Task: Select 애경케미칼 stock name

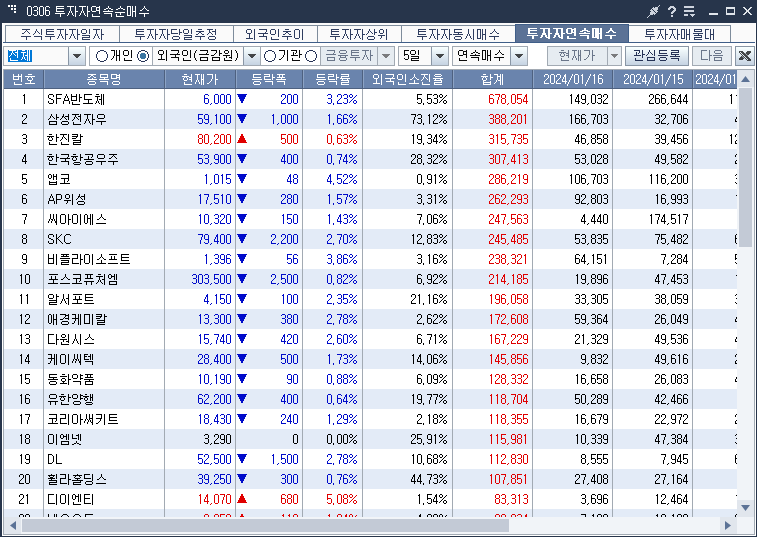Action: 77,320
